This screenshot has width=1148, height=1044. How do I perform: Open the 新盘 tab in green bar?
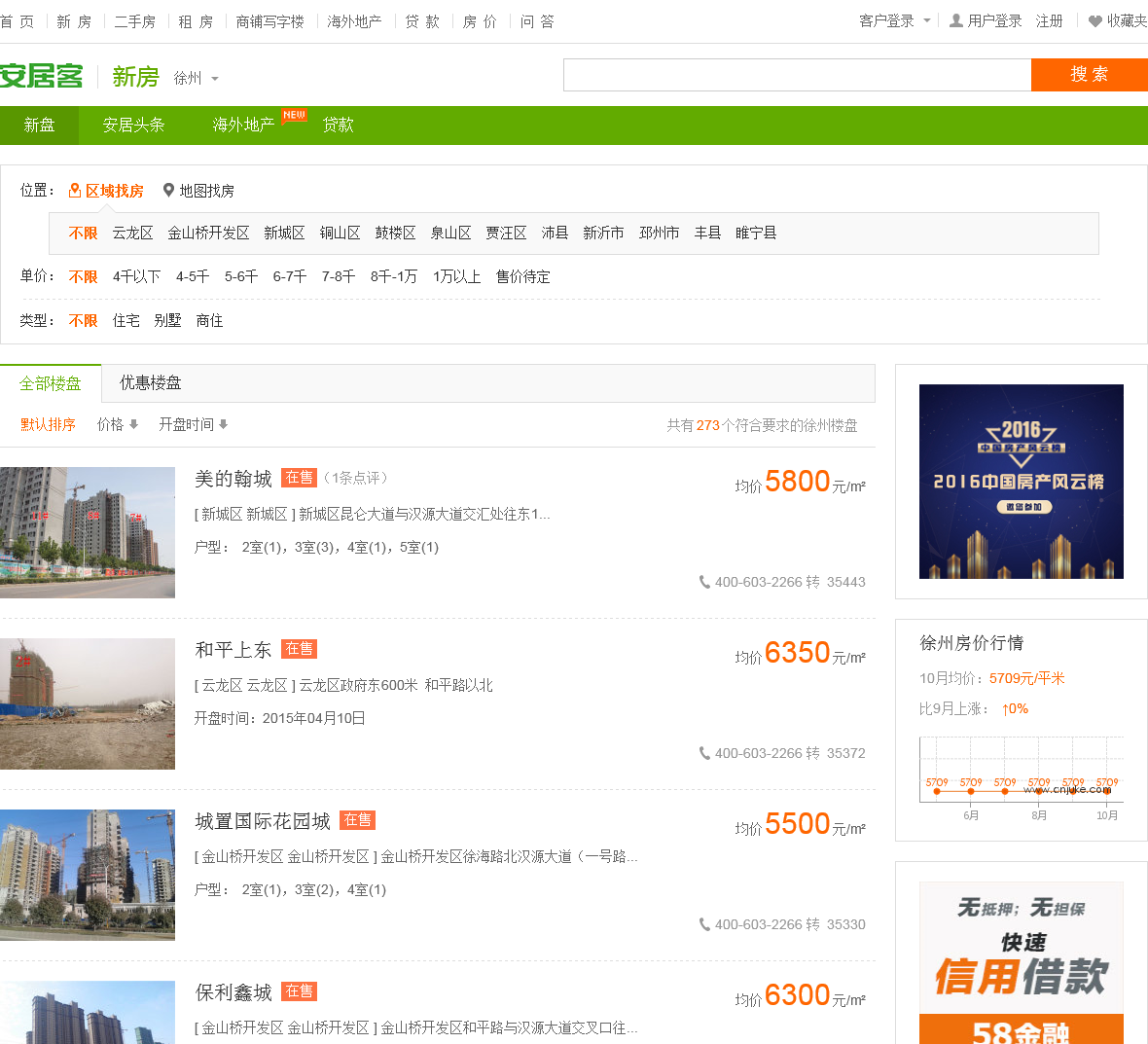pos(39,126)
